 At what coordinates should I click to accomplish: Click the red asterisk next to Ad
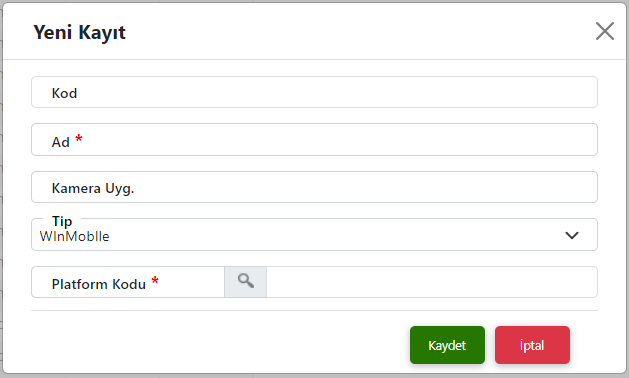[79, 139]
